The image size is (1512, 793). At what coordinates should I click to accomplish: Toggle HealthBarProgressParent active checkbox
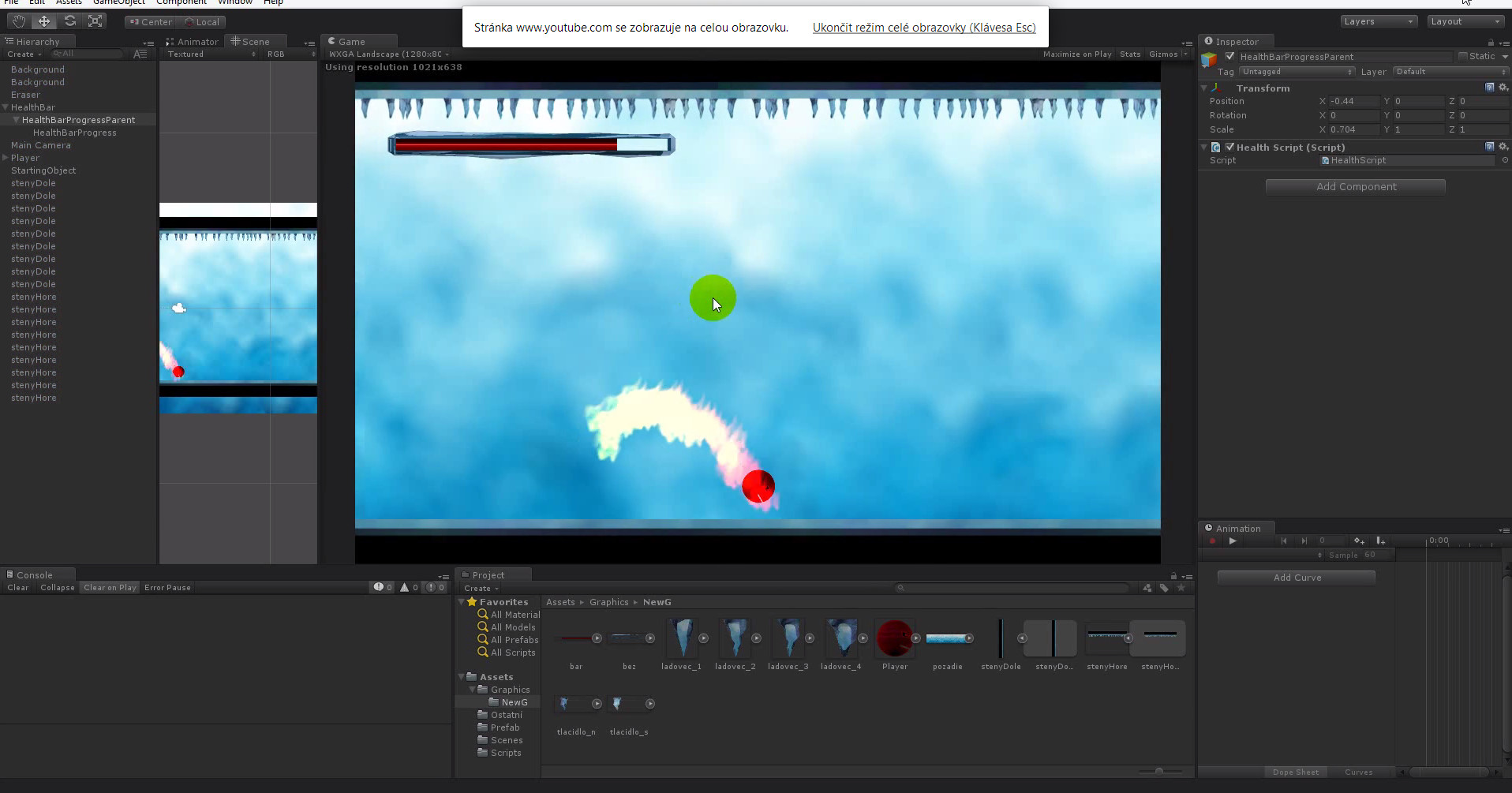1229,56
